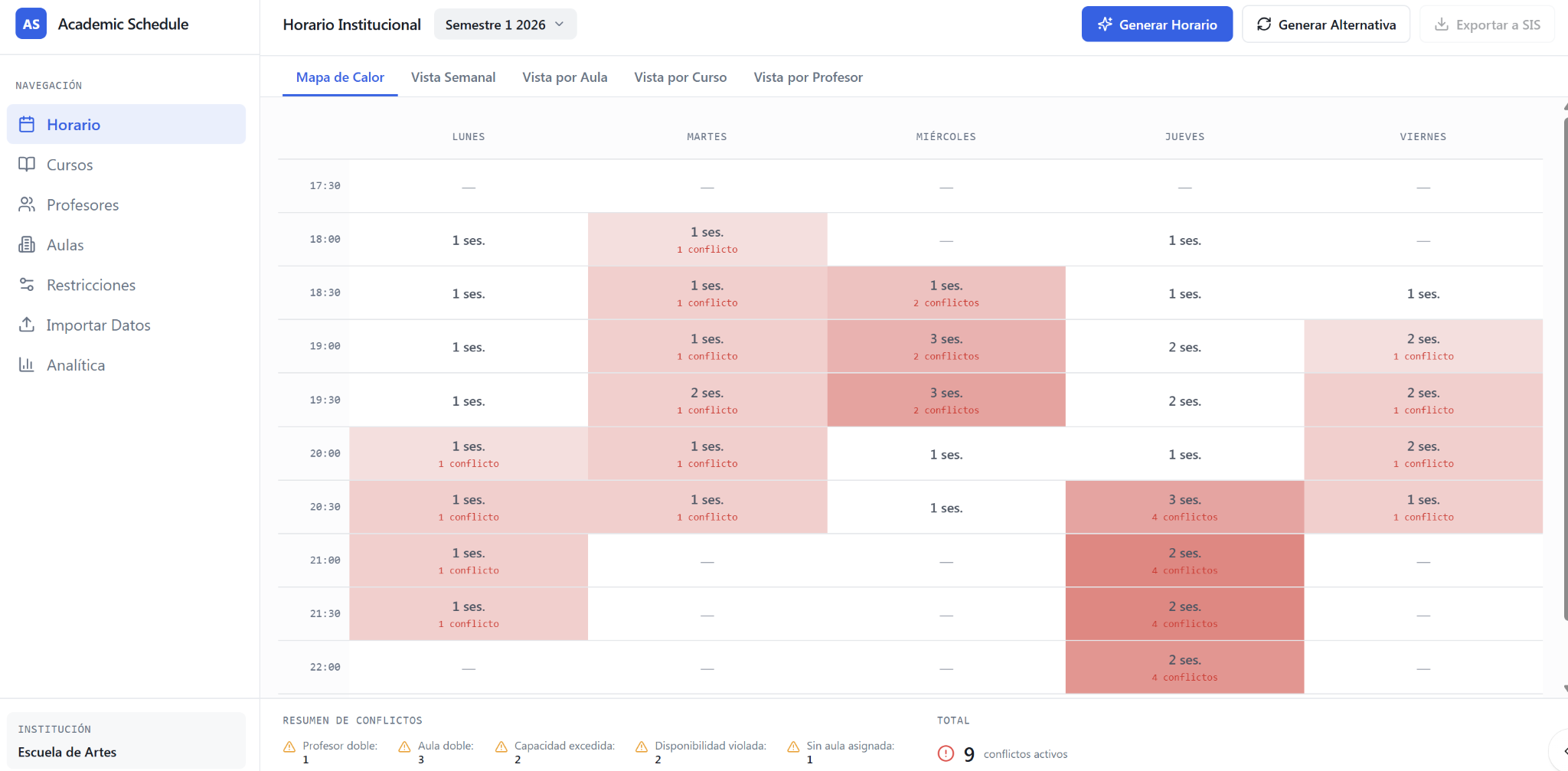Open Cursos via the book icon
The image size is (1568, 771).
coord(27,165)
